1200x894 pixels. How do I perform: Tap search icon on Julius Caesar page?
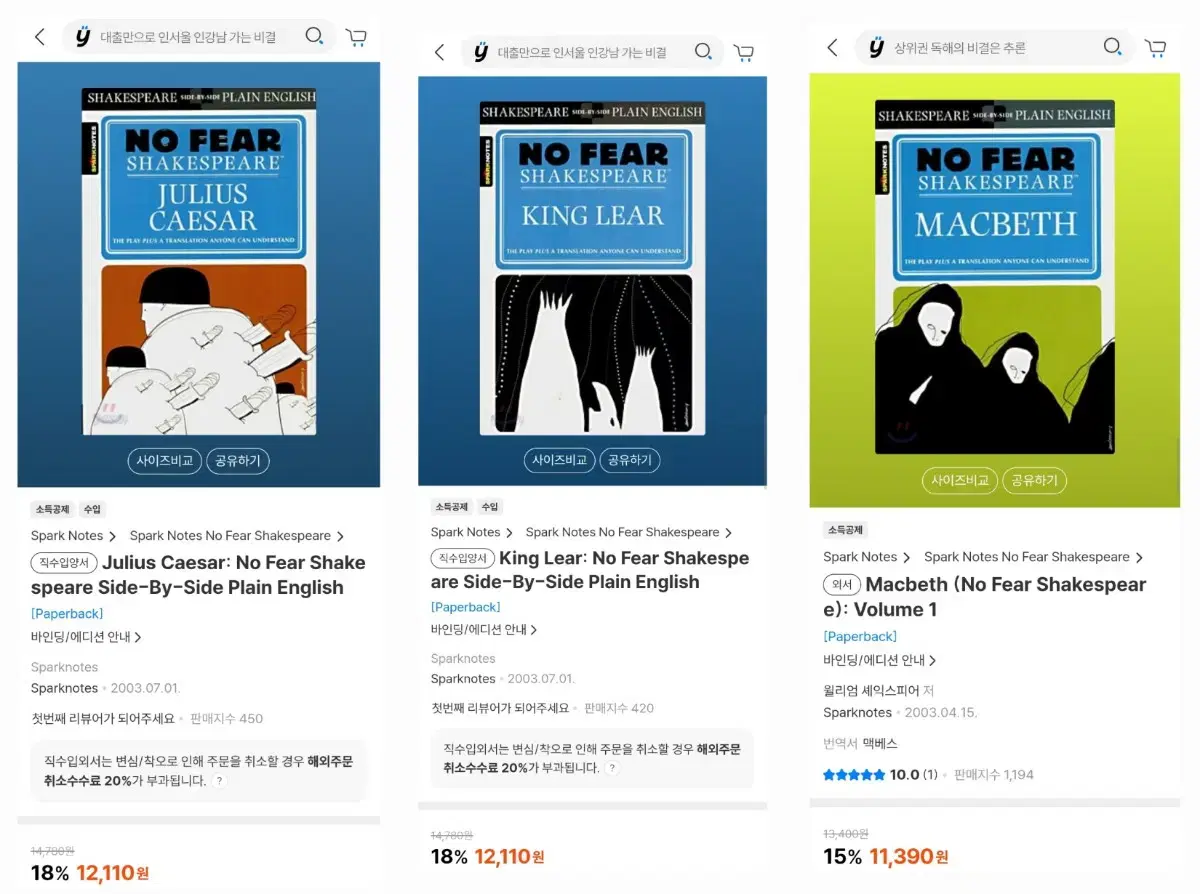point(315,37)
